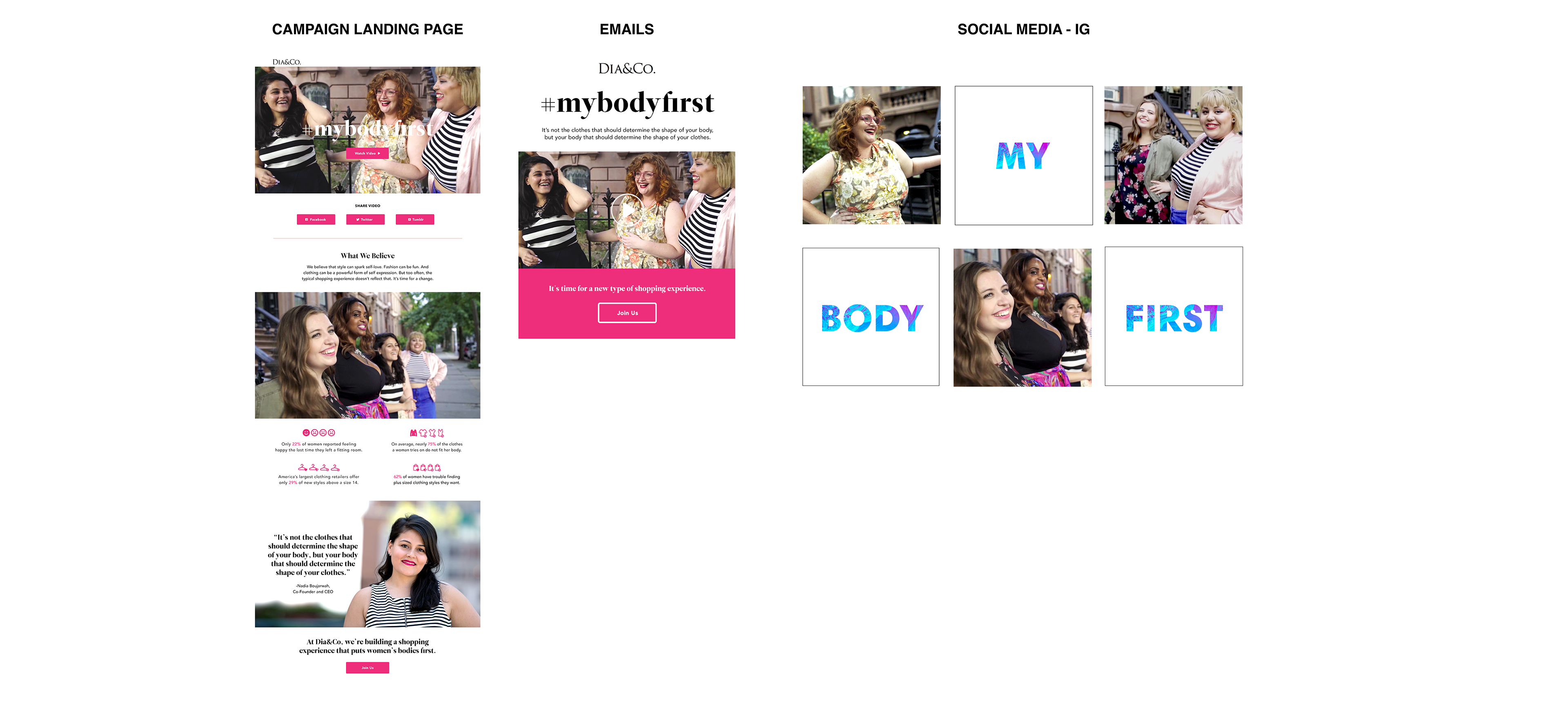Click the hangers statistic icons
1568x721 pixels.
(318, 467)
